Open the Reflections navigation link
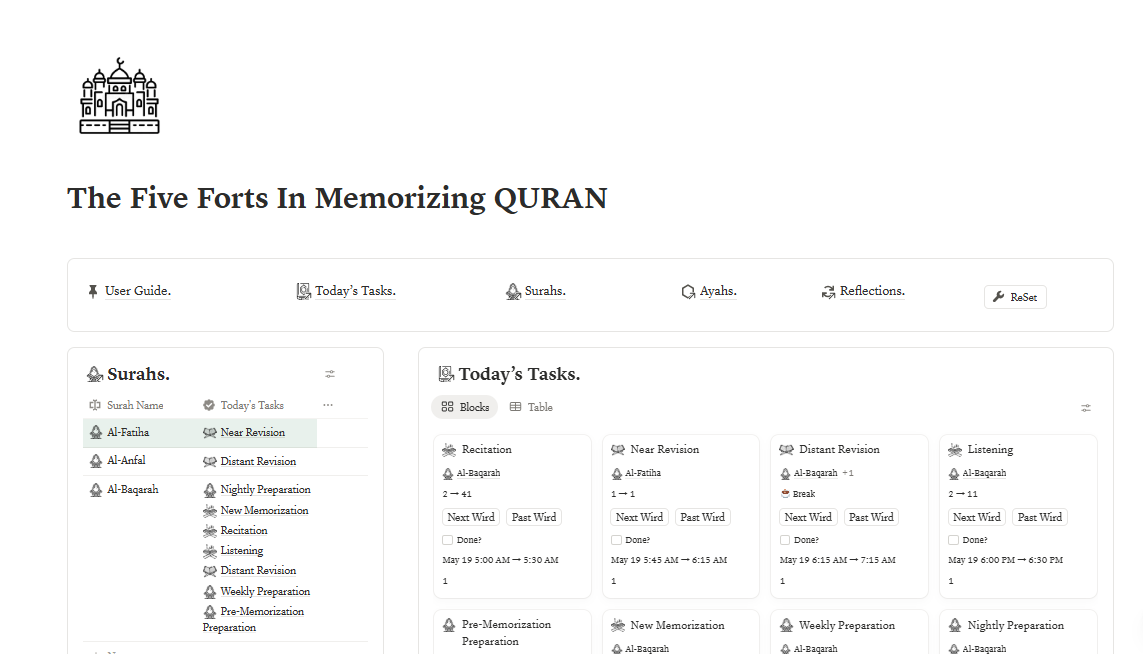 pos(872,291)
